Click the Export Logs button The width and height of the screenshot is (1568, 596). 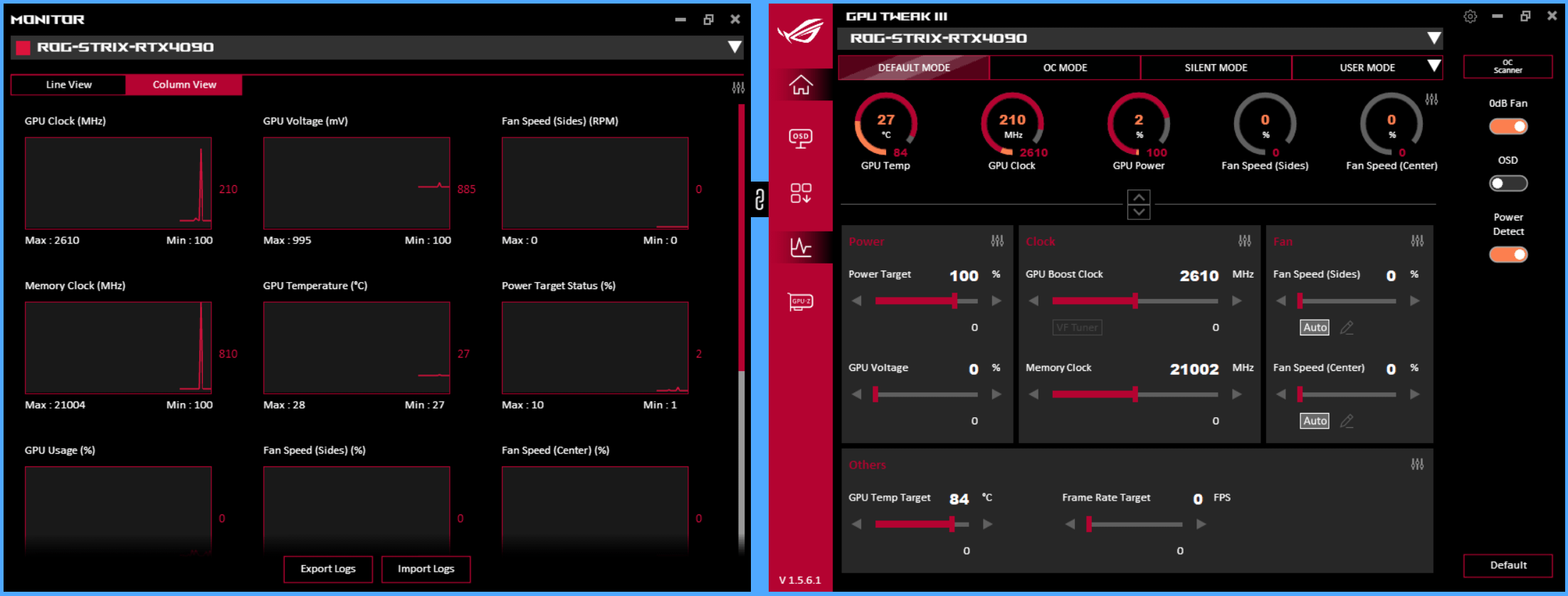click(x=328, y=569)
